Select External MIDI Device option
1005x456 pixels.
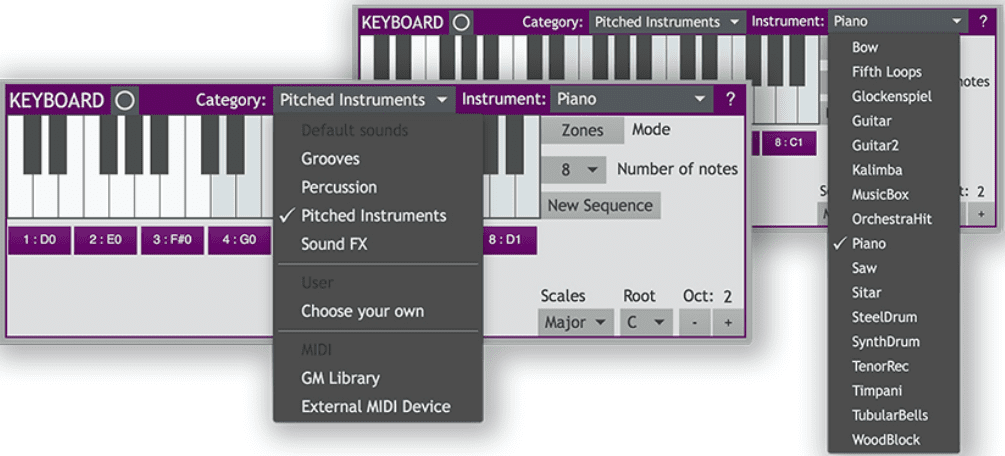[375, 407]
